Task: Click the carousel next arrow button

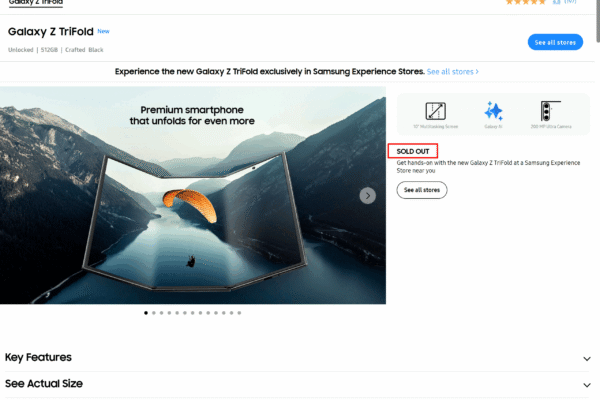Action: 368,195
